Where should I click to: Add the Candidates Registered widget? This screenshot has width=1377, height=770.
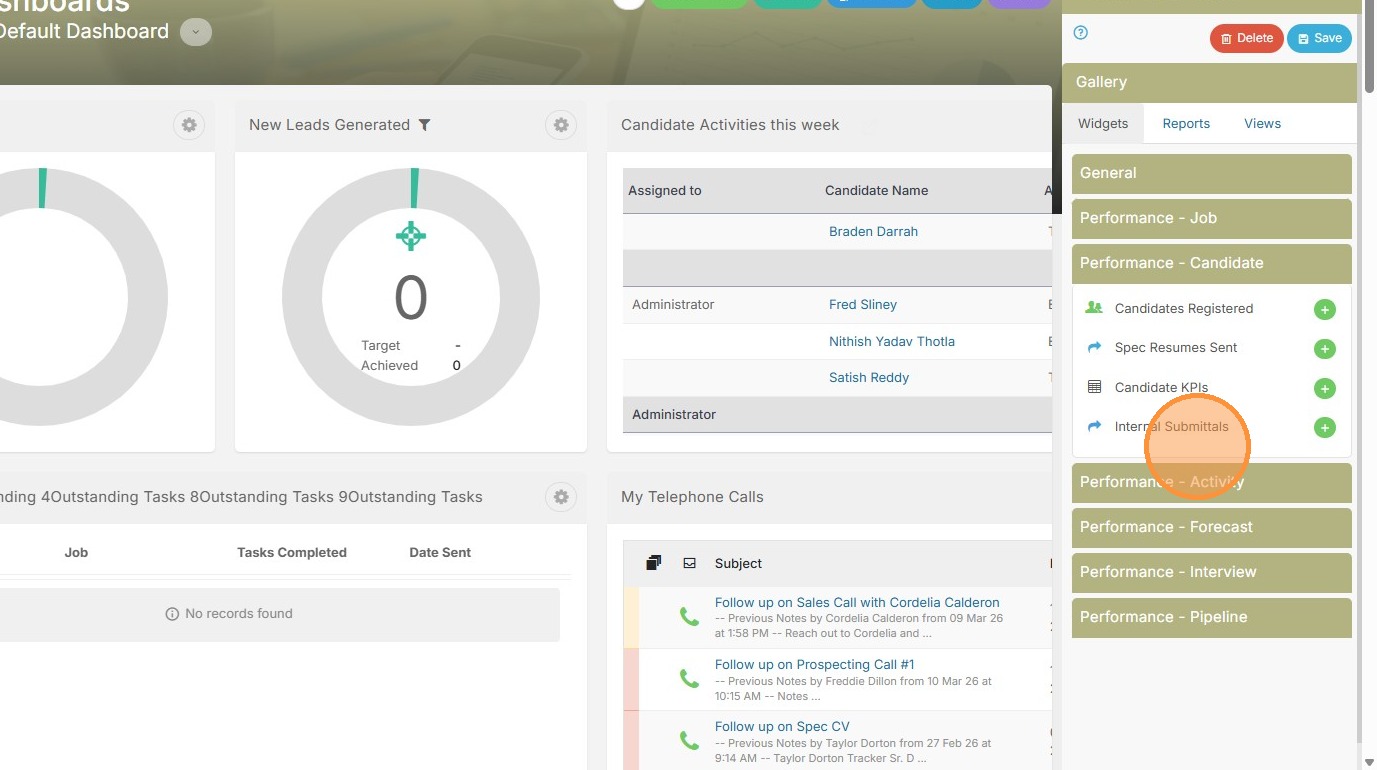click(1324, 310)
